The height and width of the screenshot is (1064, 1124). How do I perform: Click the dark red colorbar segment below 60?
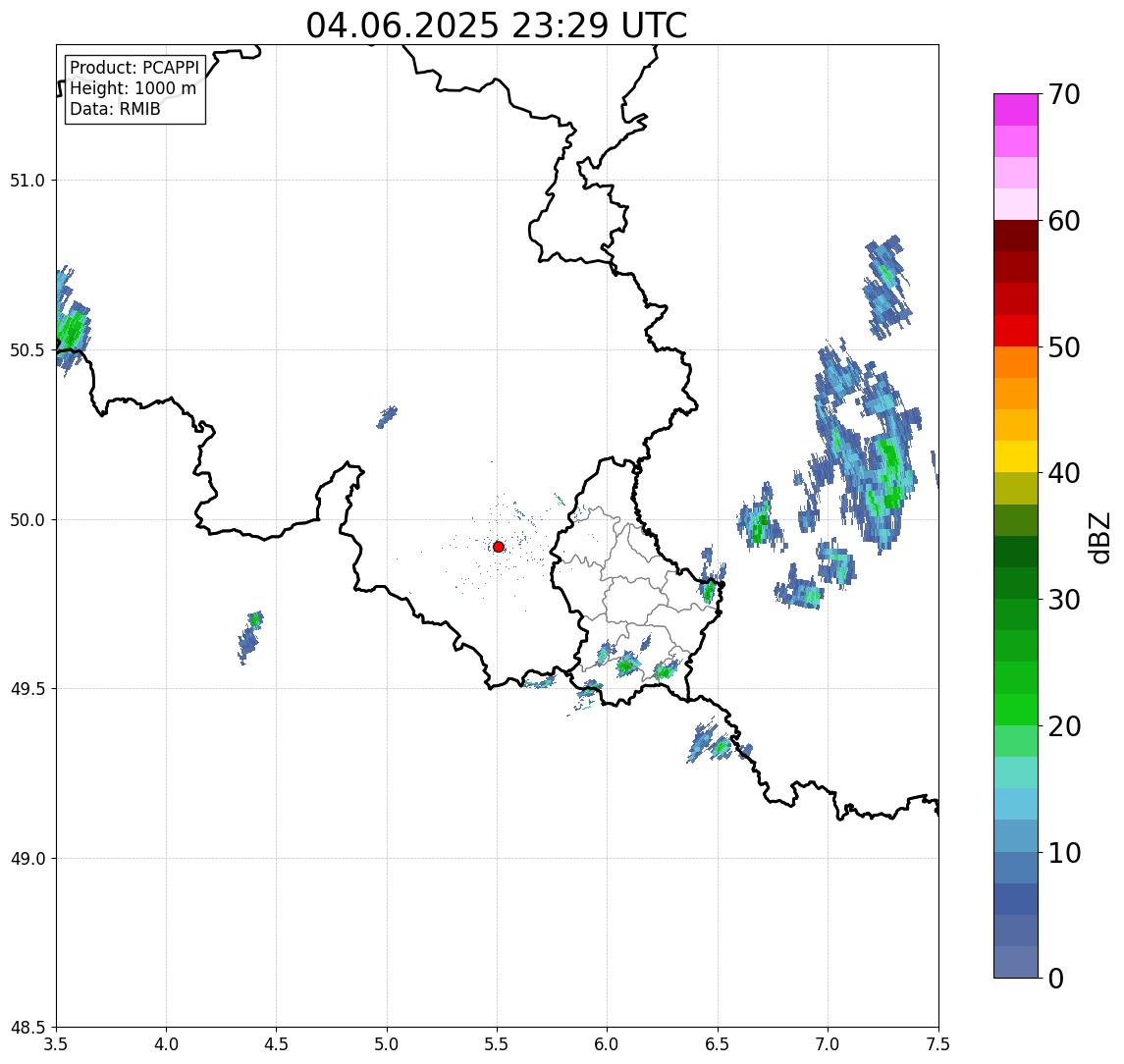coord(1016,236)
